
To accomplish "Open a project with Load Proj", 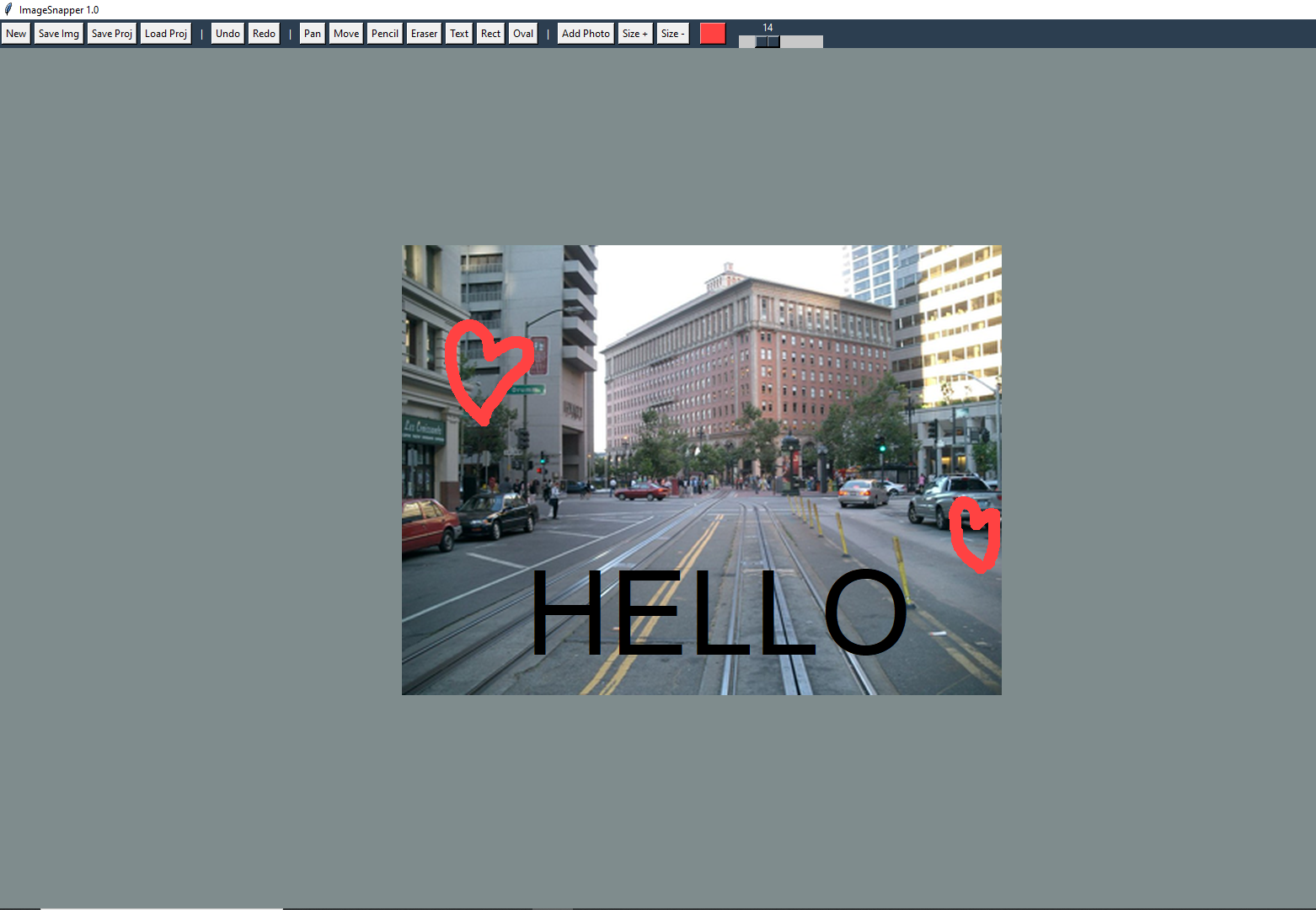I will click(x=166, y=34).
